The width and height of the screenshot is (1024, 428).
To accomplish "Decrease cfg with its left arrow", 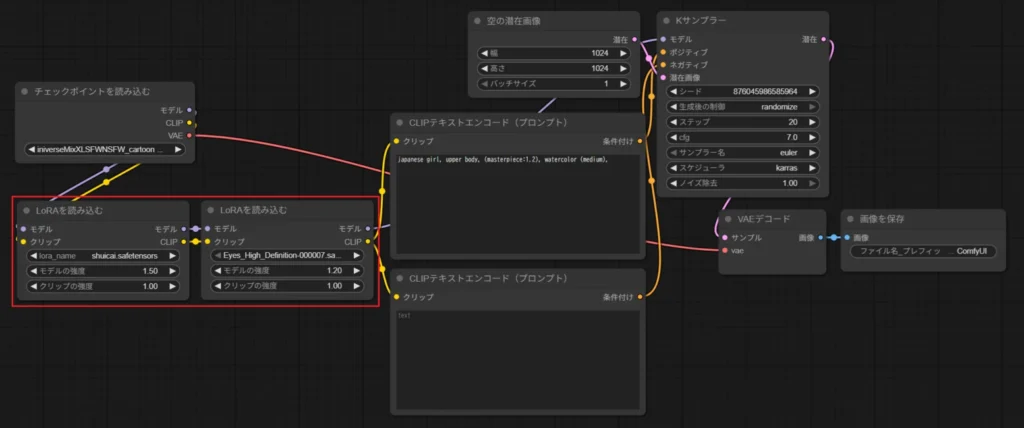I will (x=673, y=137).
